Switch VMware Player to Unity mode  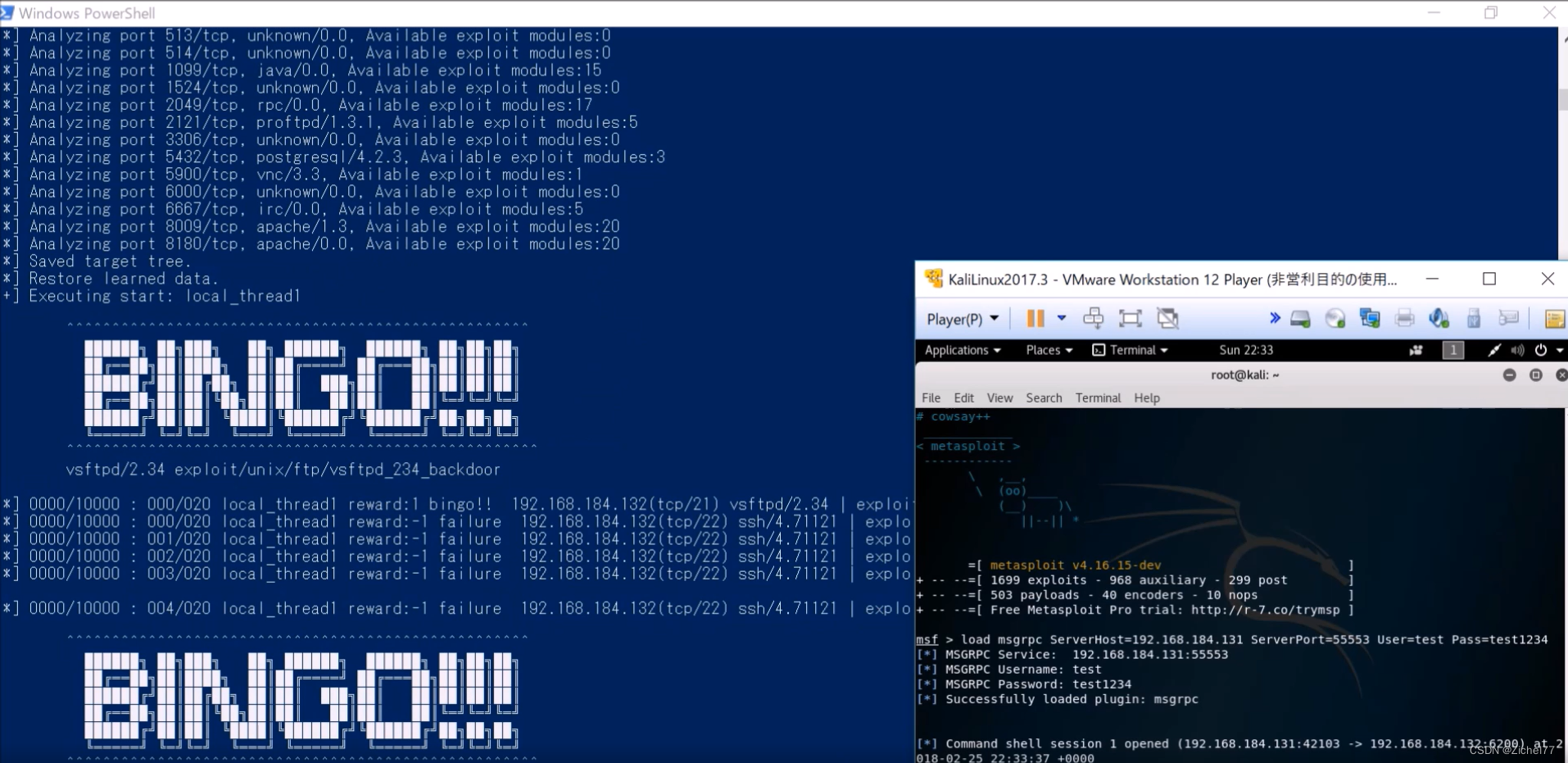1167,318
